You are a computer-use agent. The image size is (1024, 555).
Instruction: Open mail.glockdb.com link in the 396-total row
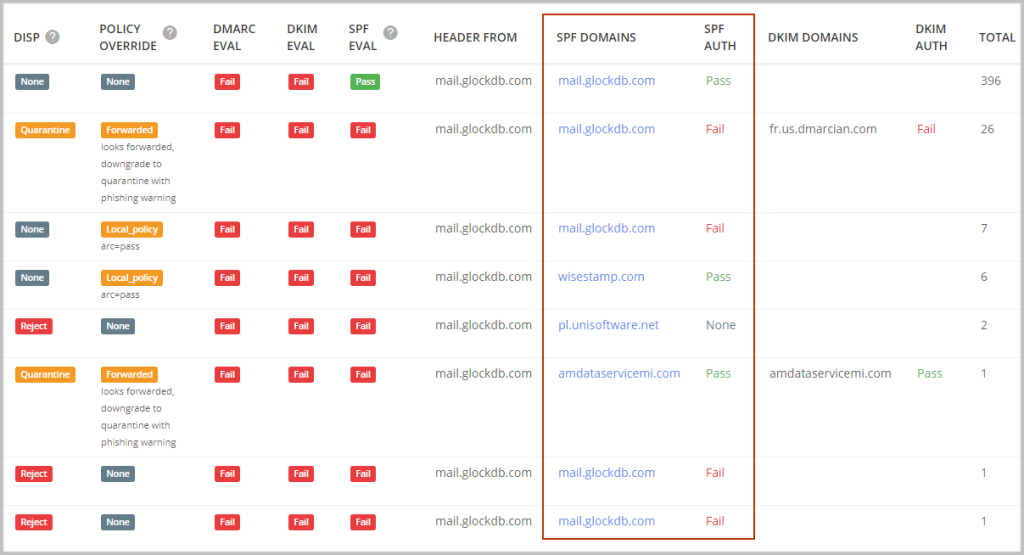point(606,81)
